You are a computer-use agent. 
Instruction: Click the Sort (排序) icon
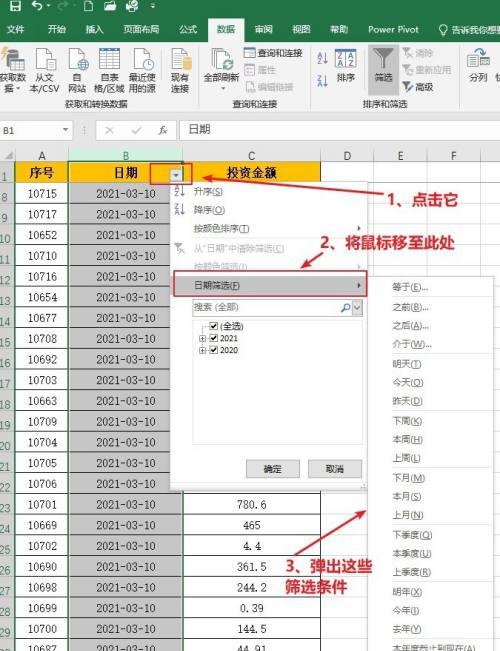tap(346, 59)
